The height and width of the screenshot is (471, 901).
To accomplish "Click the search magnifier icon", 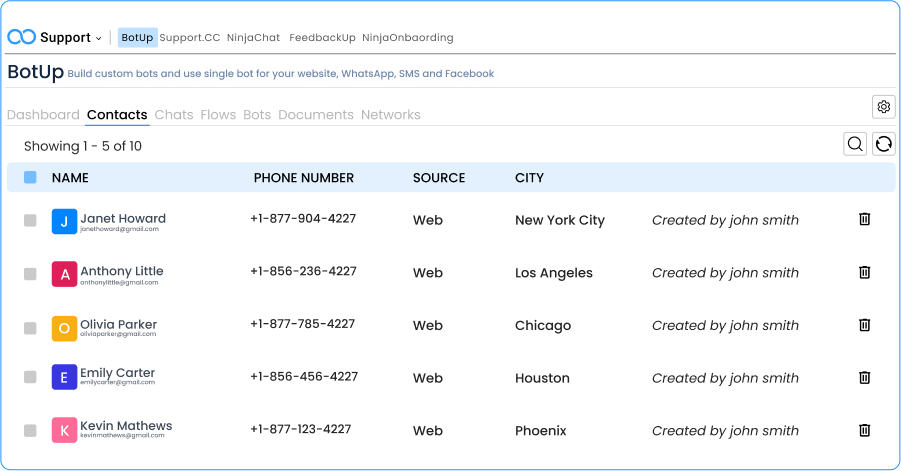I will click(x=855, y=145).
